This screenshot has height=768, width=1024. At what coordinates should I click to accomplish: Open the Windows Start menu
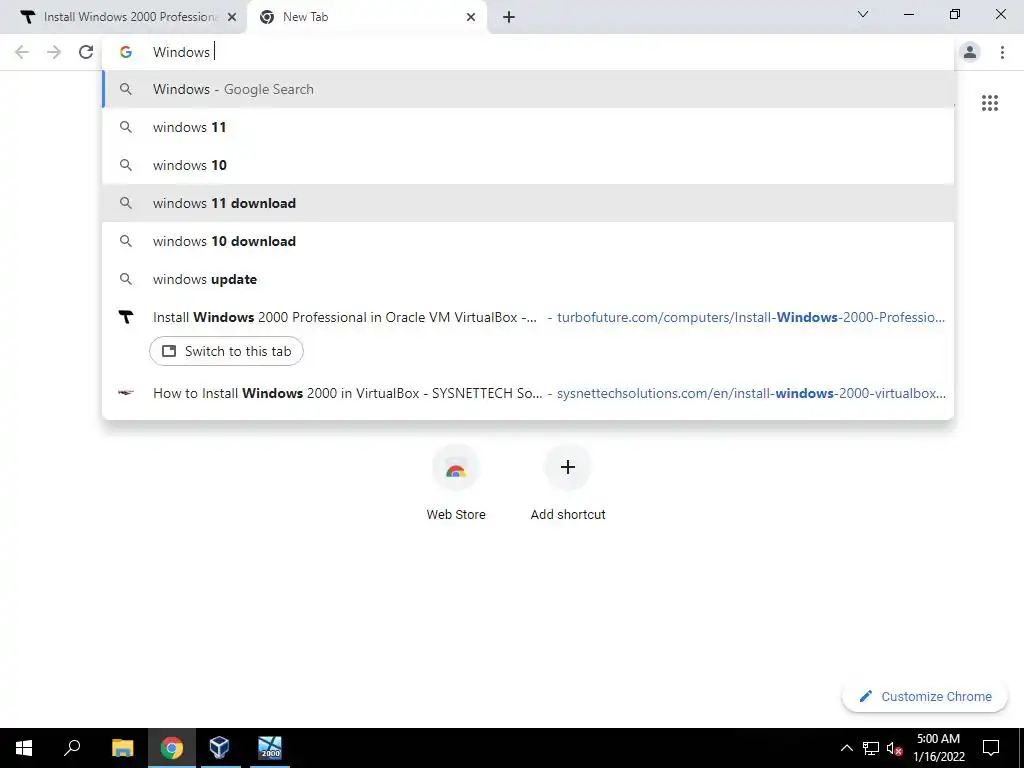tap(24, 748)
